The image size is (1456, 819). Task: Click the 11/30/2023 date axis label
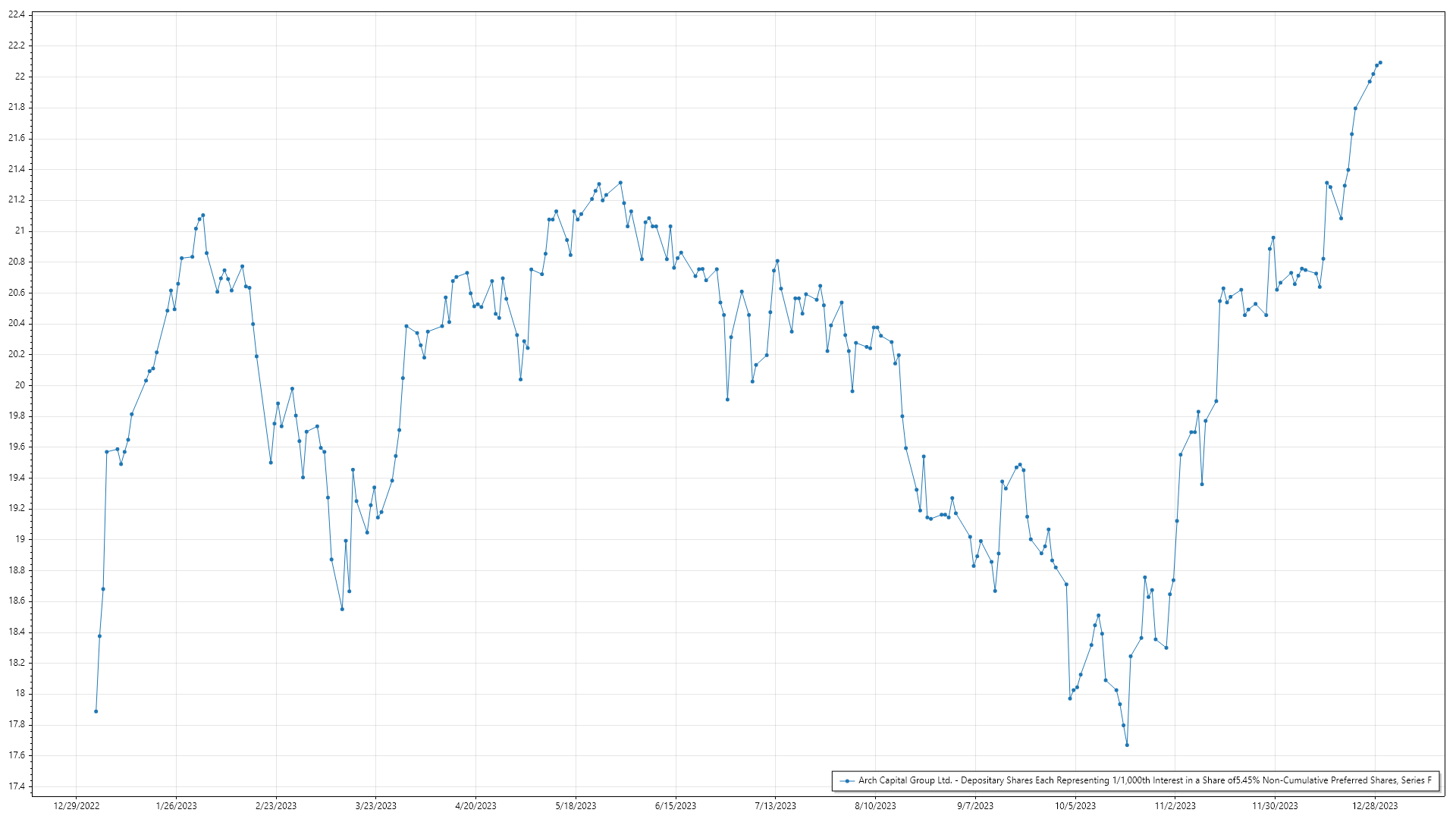[x=1275, y=806]
